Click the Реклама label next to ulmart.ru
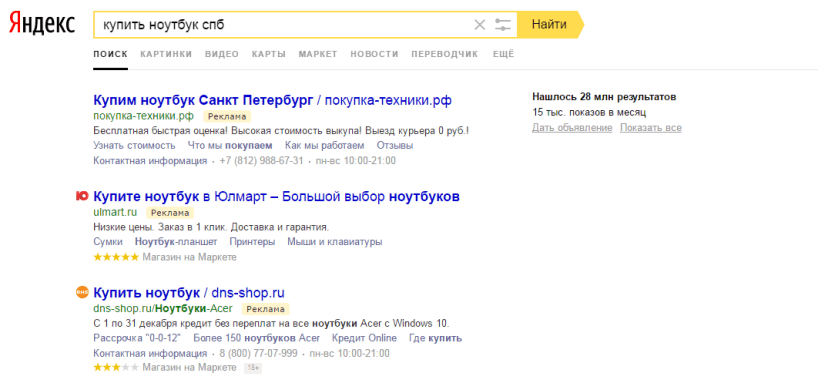The width and height of the screenshot is (818, 383). pyautogui.click(x=170, y=212)
